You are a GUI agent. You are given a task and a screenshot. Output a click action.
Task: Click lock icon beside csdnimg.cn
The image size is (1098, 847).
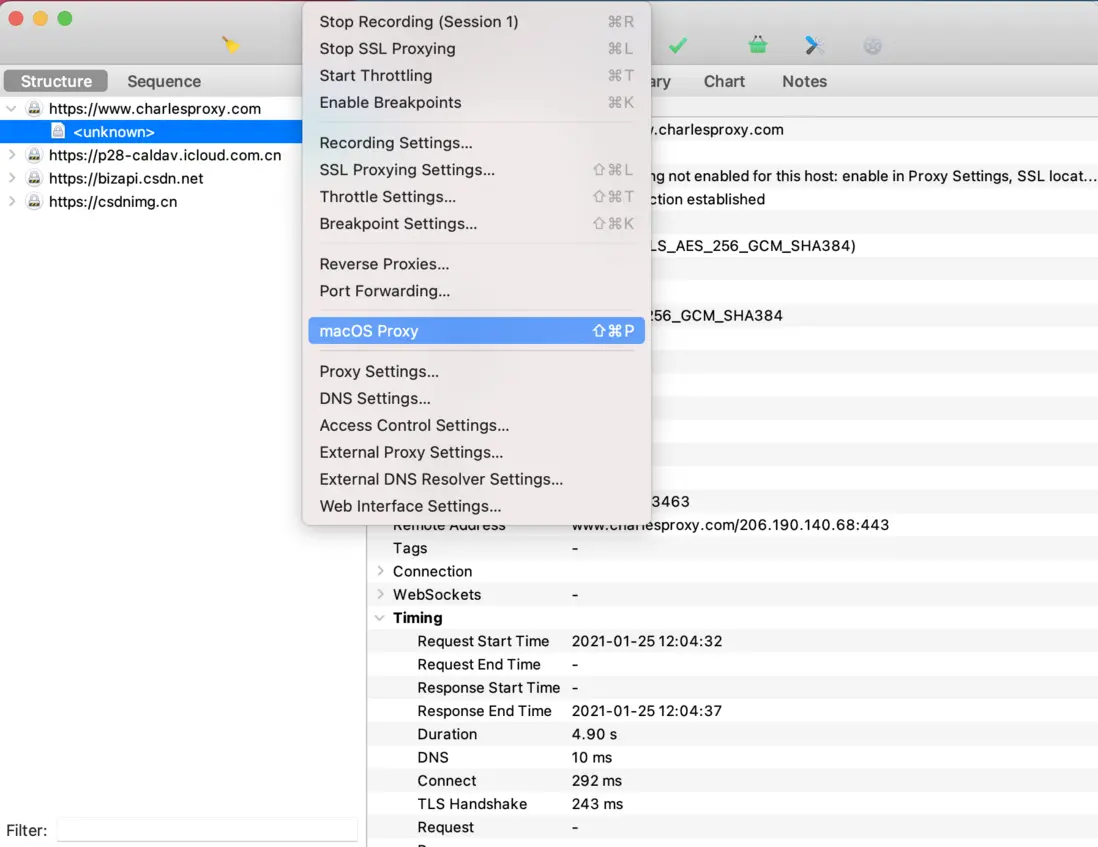click(x=34, y=202)
